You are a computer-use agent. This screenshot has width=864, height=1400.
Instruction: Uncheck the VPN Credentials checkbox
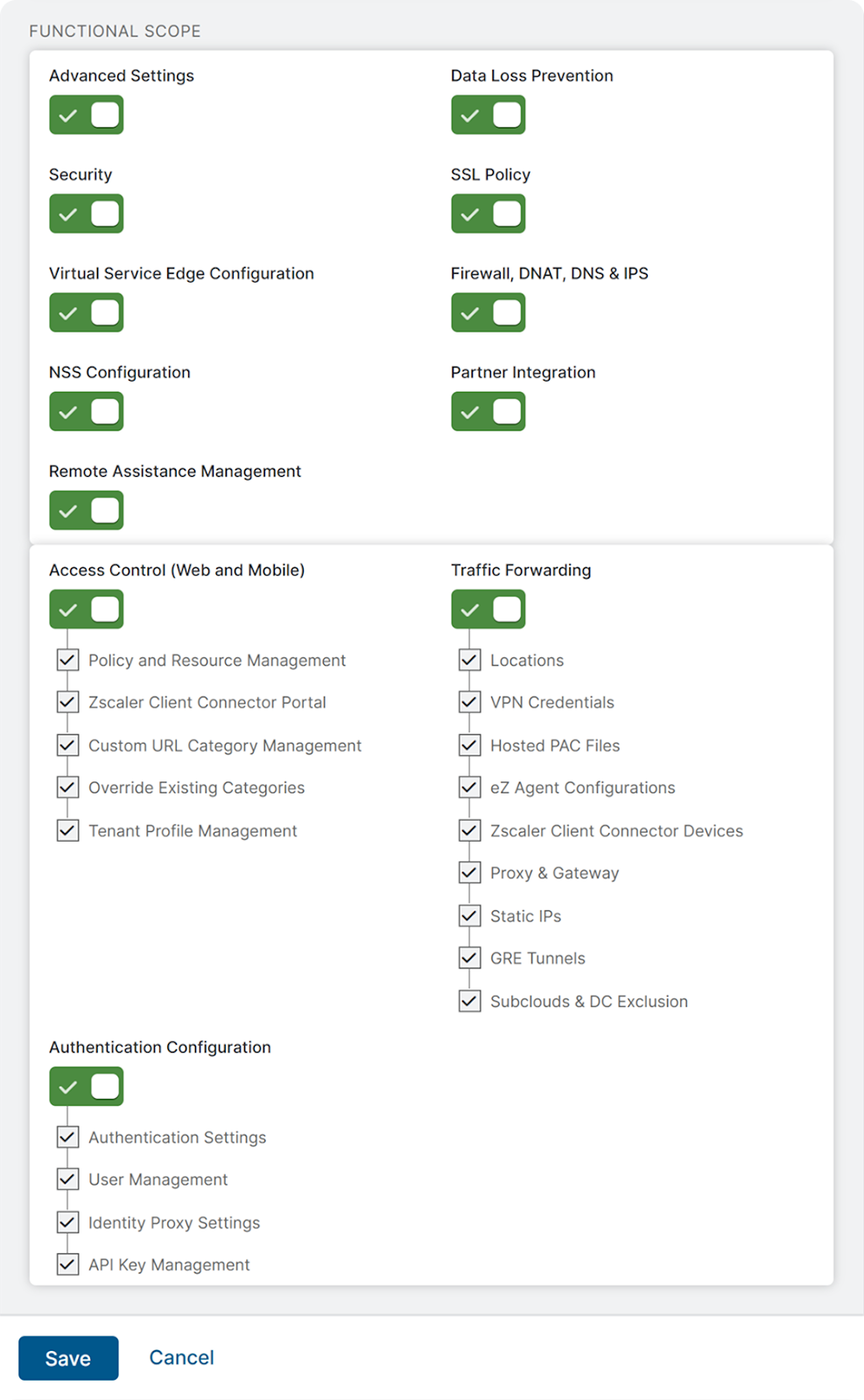click(x=470, y=702)
